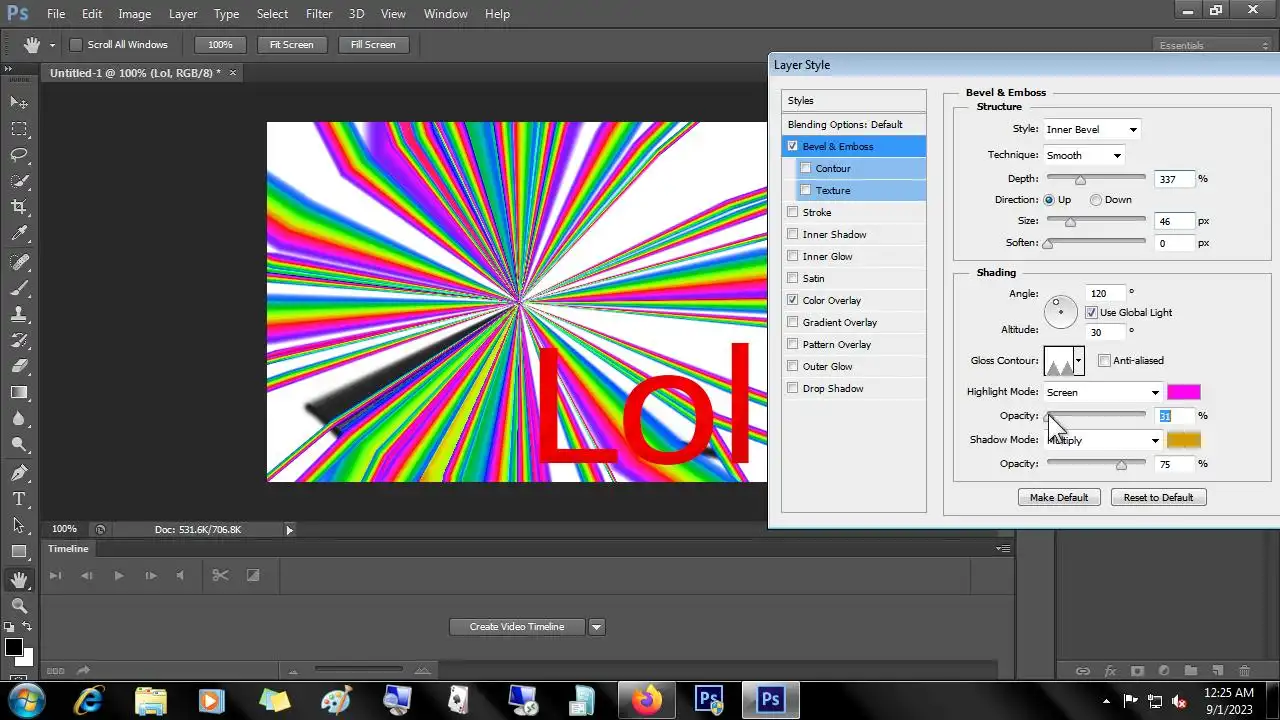Click the Timeline scissors split icon
The height and width of the screenshot is (720, 1280).
pos(220,575)
